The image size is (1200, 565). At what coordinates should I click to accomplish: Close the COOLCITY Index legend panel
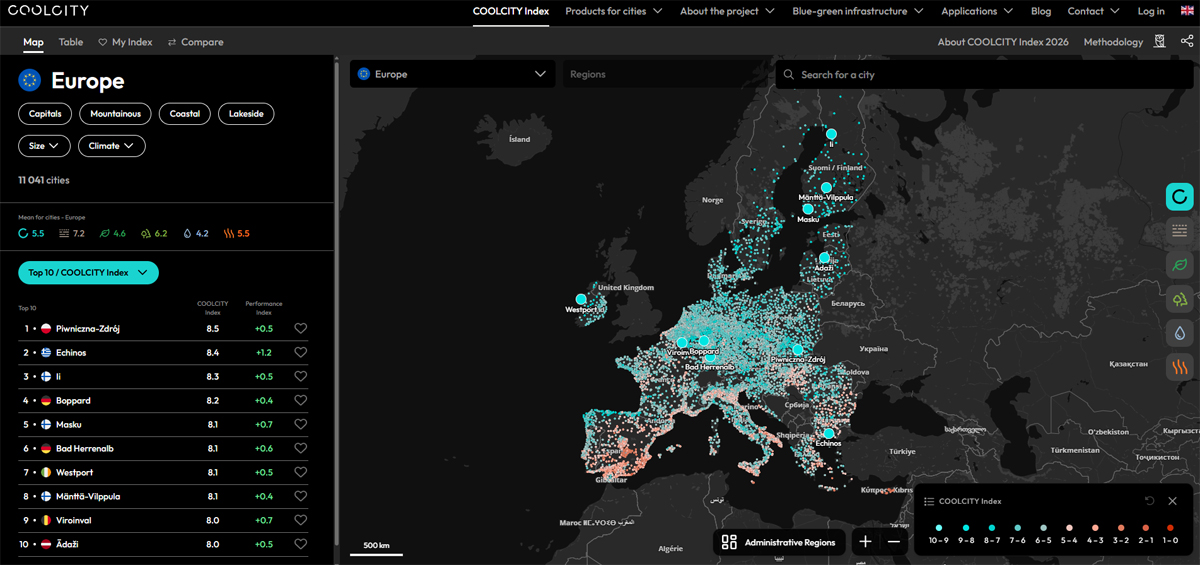[1173, 501]
